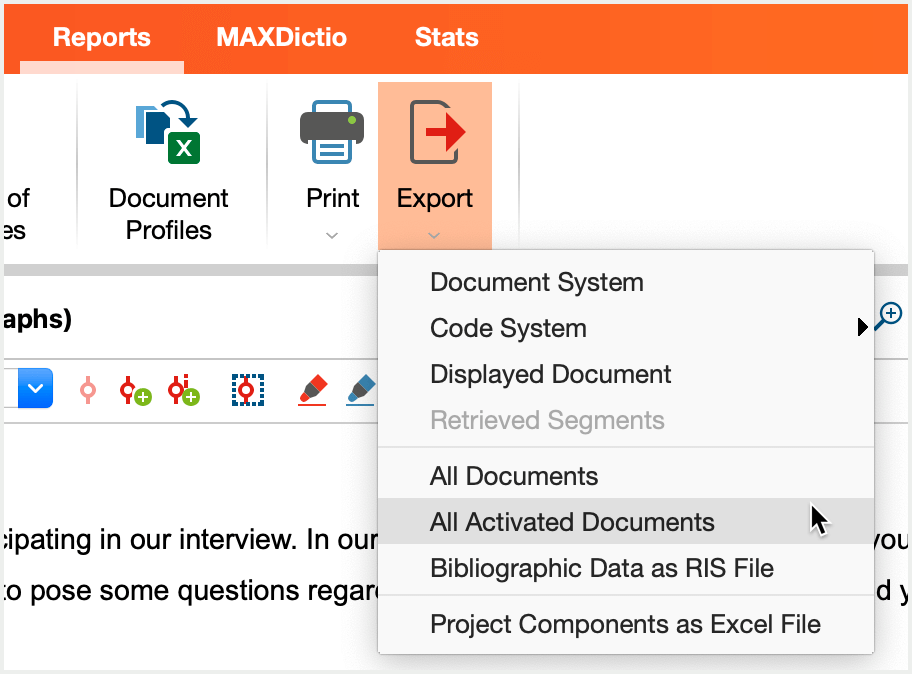
Task: Expand the Code System submenu arrow
Action: [x=863, y=327]
